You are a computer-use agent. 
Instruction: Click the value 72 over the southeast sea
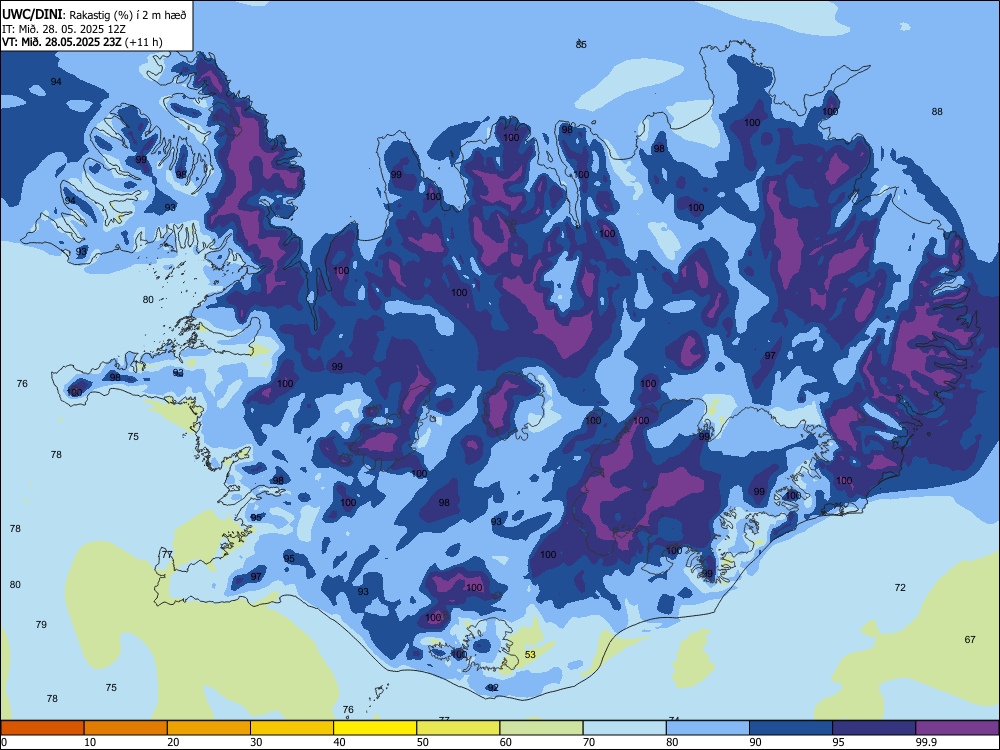click(900, 587)
